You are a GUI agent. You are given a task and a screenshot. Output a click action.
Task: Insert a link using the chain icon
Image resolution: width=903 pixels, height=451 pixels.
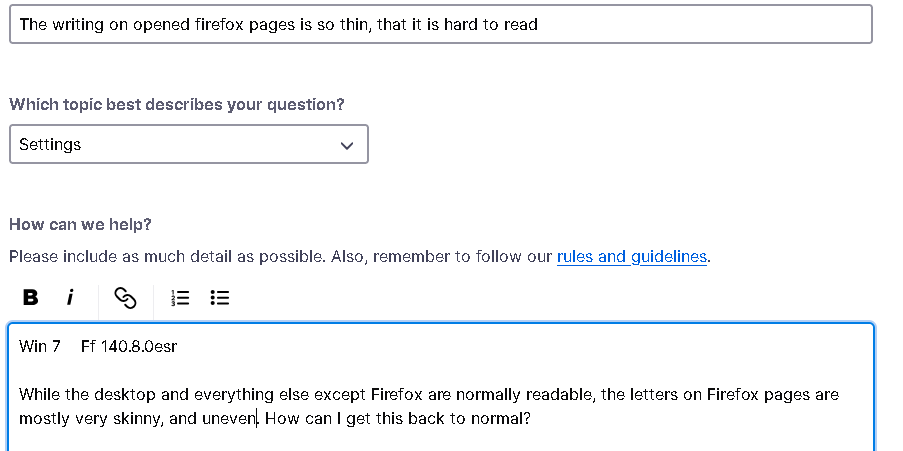point(125,297)
